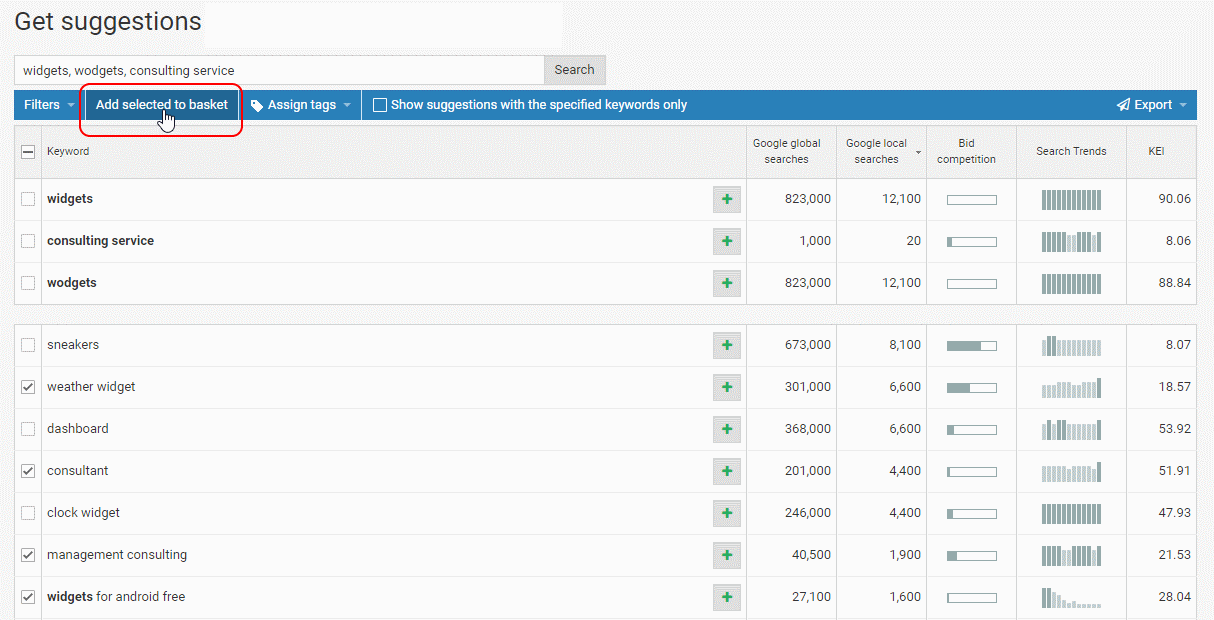Open the Filters dropdown
Screen dimensions: 1214x620
[49, 105]
